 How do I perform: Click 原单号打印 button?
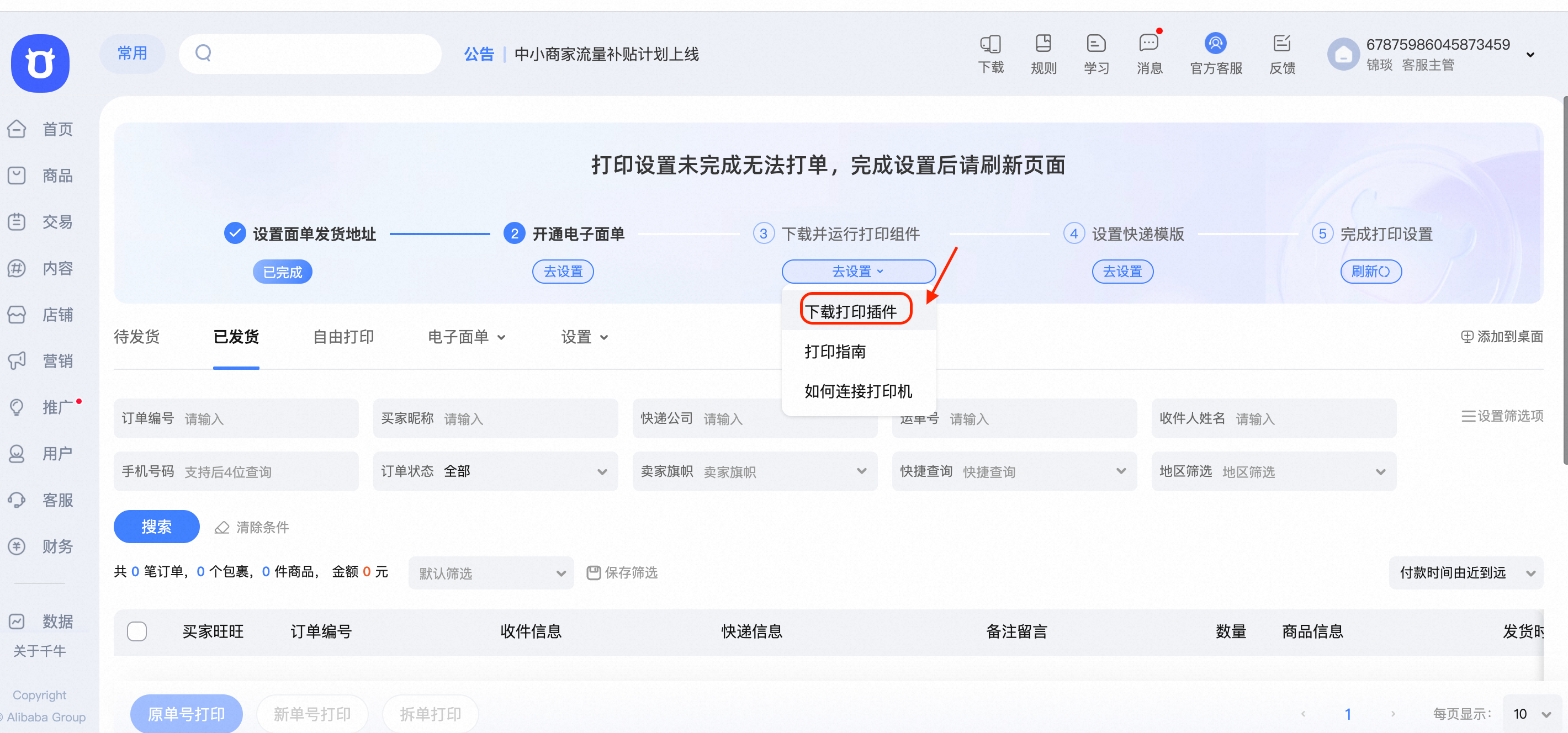click(186, 714)
